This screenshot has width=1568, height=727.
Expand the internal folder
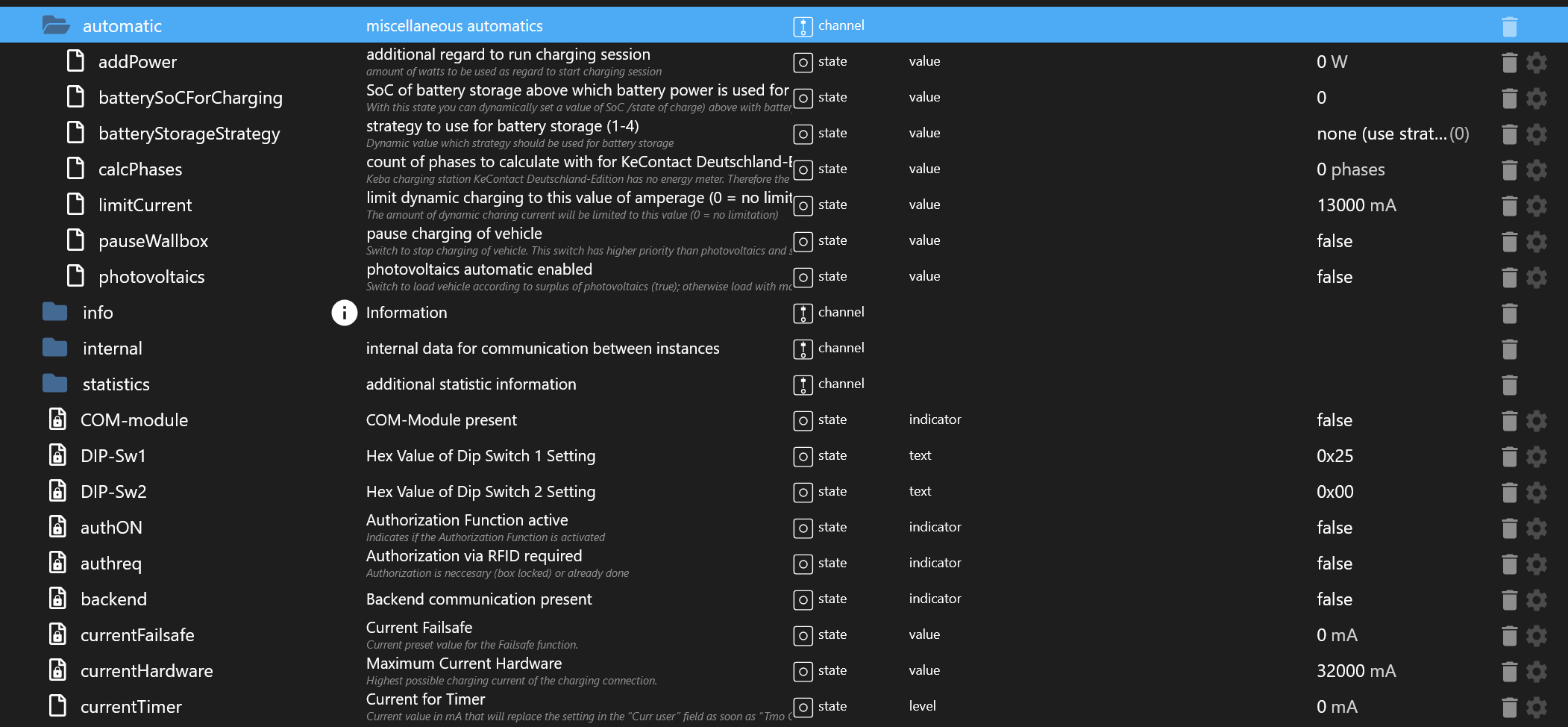coord(55,348)
